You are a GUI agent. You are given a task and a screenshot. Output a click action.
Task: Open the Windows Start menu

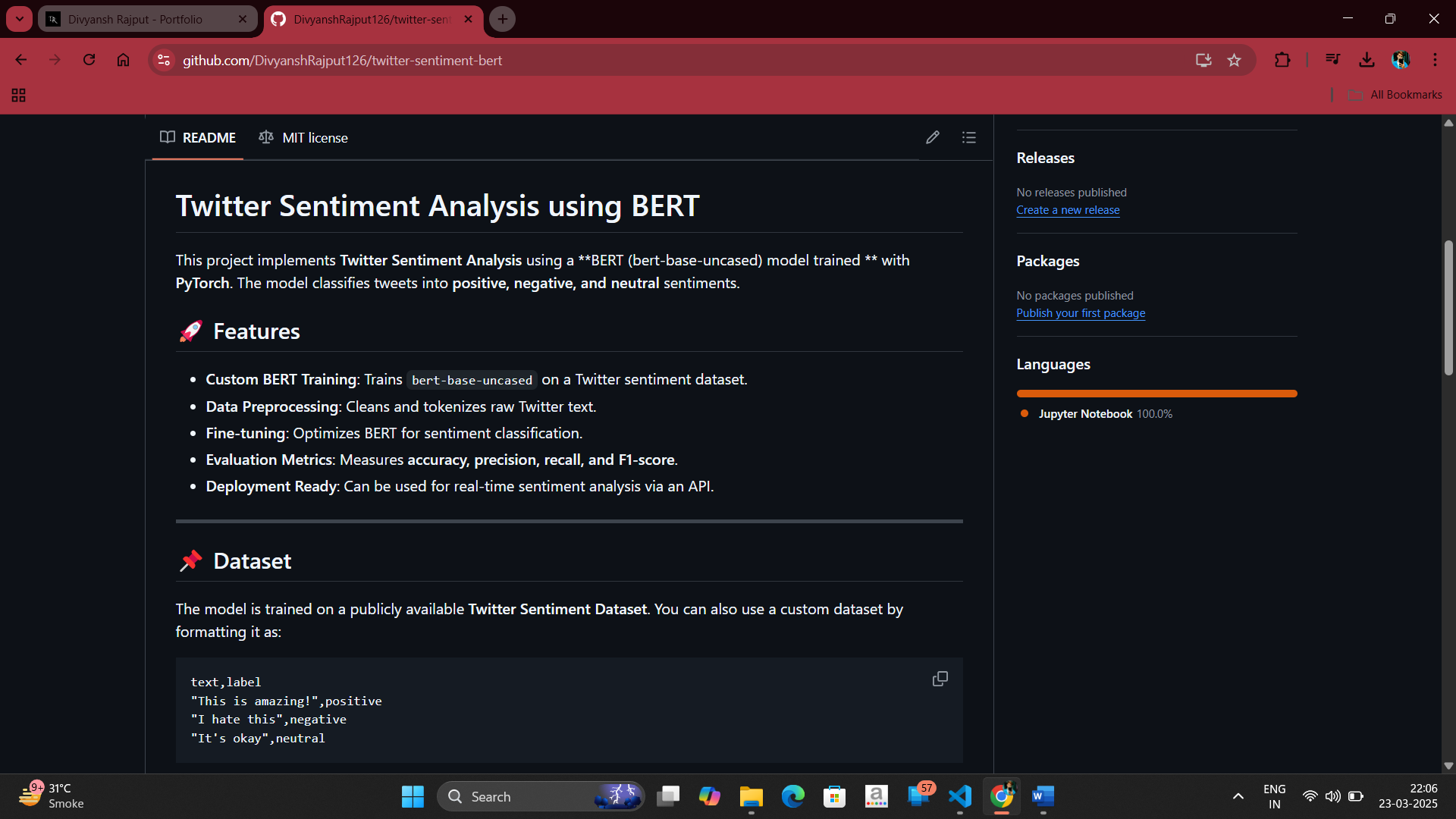413,796
